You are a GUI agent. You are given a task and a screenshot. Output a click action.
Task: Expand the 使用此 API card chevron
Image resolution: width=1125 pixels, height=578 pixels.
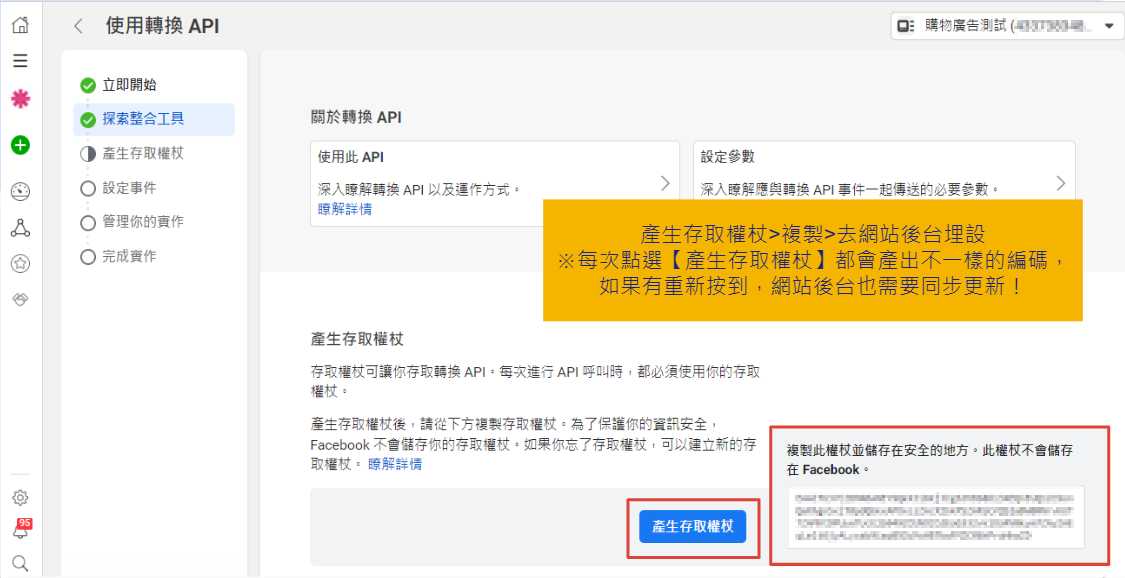pos(665,183)
